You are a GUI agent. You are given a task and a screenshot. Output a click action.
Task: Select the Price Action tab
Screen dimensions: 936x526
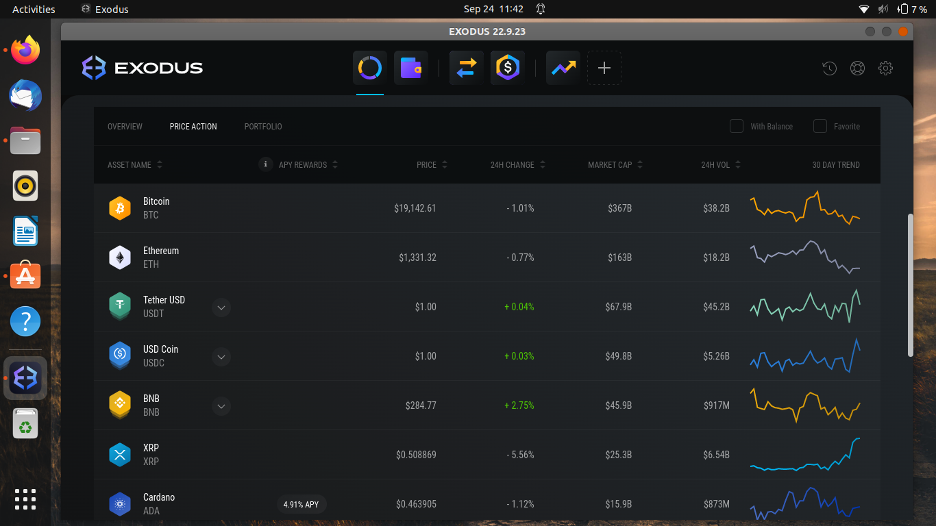point(193,127)
